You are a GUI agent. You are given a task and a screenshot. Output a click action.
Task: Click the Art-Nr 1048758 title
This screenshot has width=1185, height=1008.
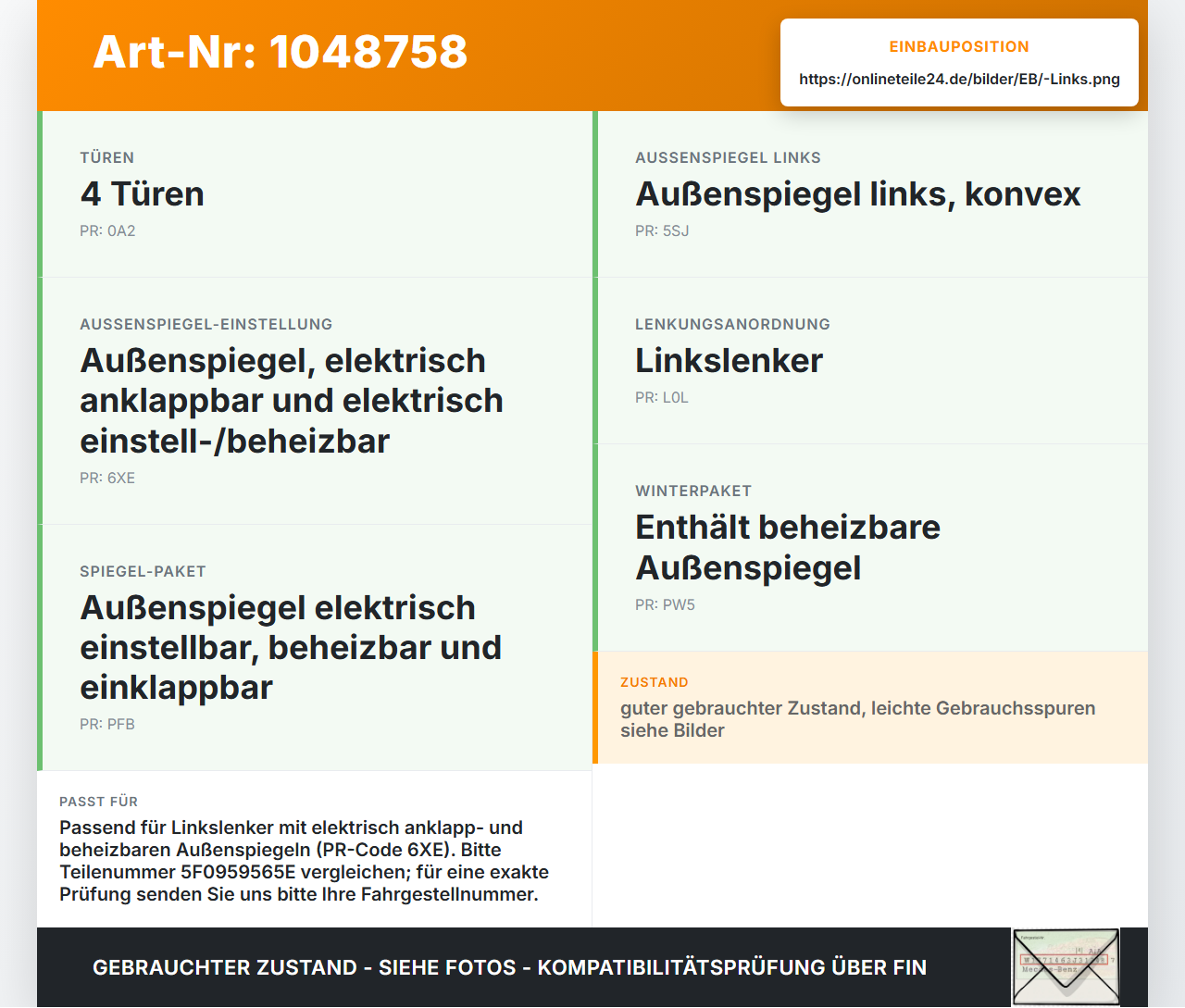click(281, 52)
